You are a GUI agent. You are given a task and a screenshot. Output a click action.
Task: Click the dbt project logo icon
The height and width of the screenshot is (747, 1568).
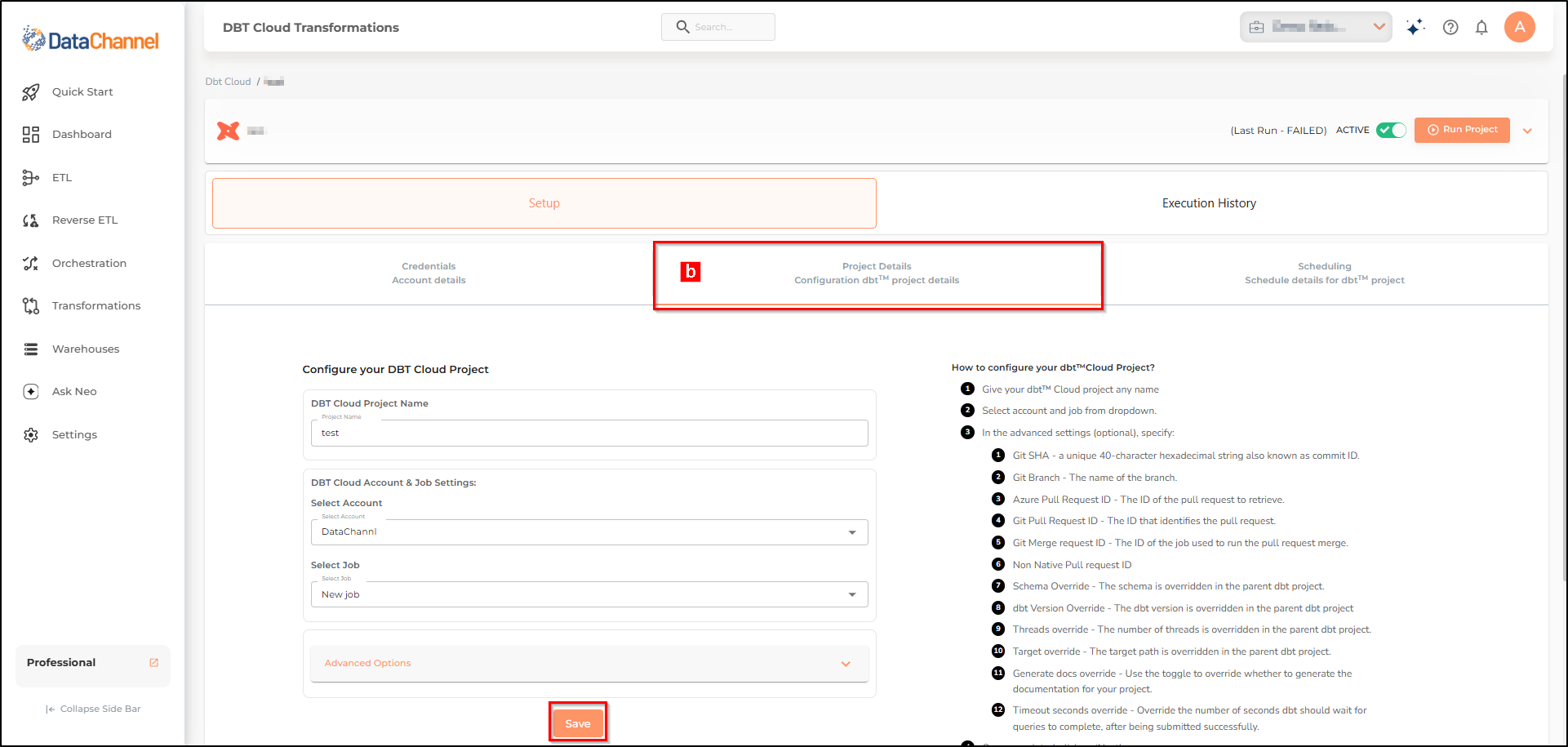coord(229,131)
